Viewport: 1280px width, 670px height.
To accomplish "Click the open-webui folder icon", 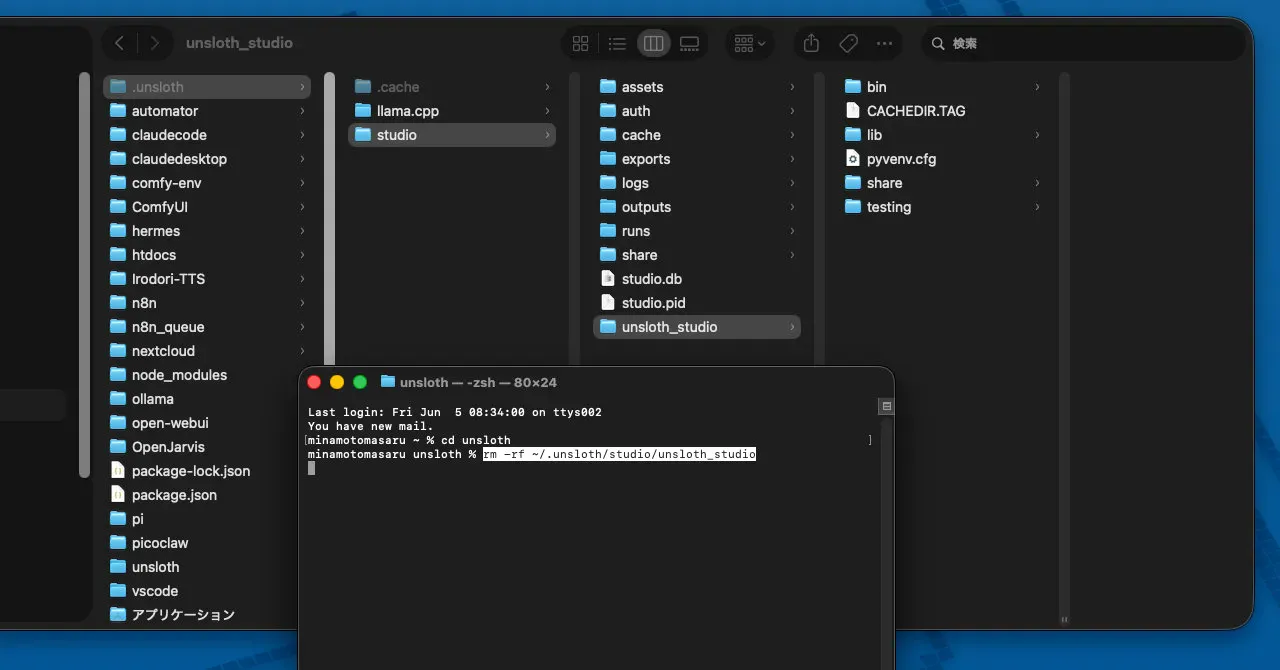I will click(118, 423).
